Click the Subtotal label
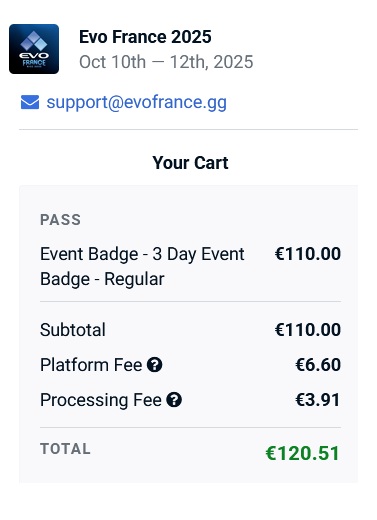The image size is (377, 520). tap(73, 330)
